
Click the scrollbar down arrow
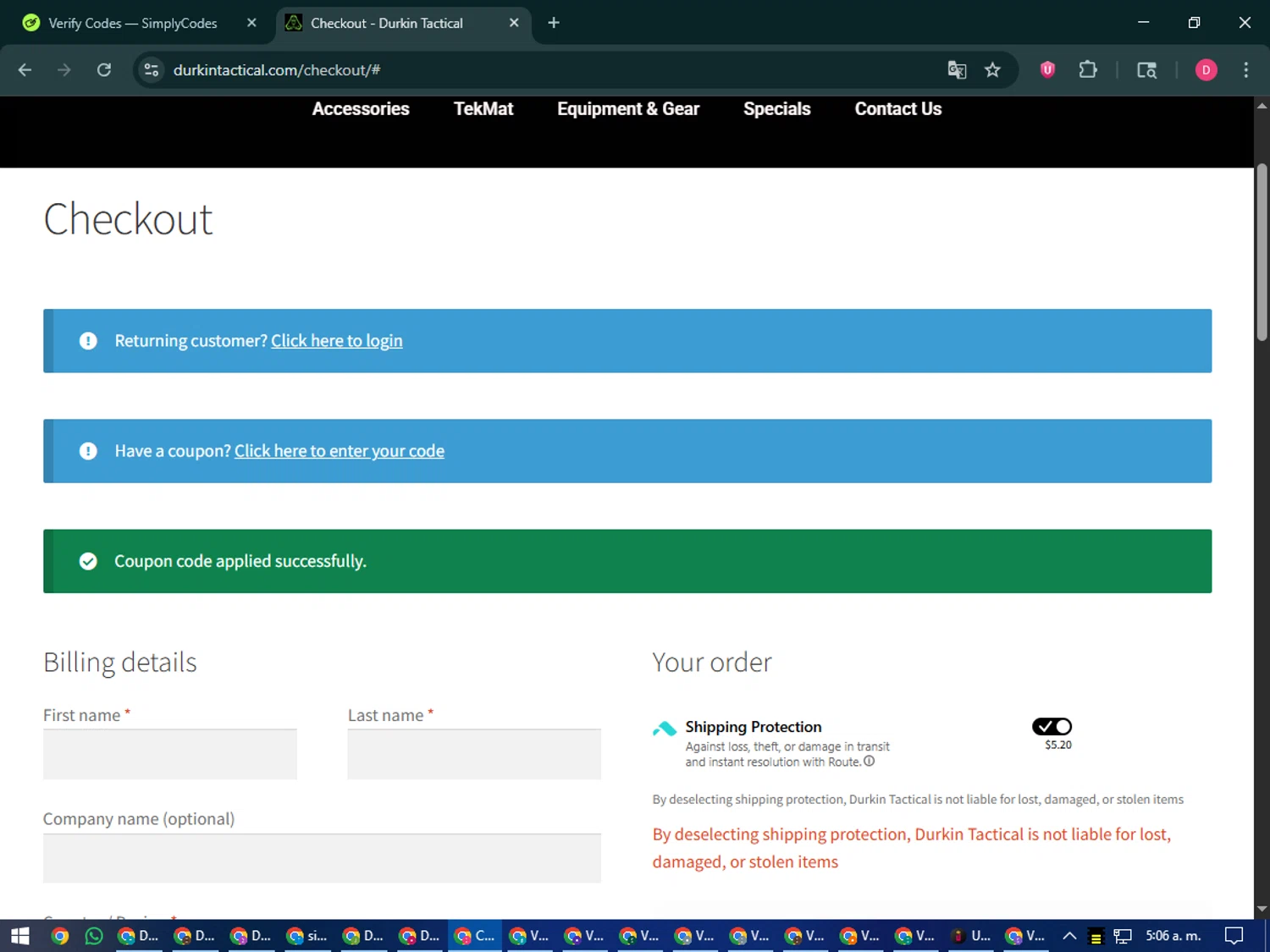1262,909
